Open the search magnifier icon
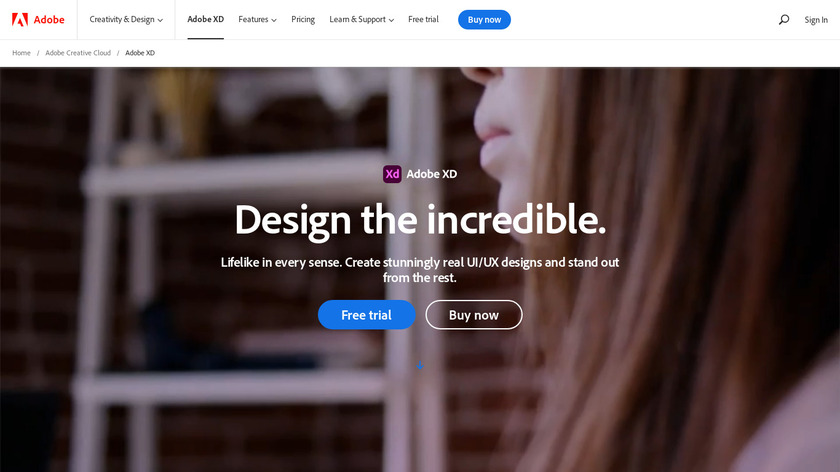The image size is (840, 472). 784,20
